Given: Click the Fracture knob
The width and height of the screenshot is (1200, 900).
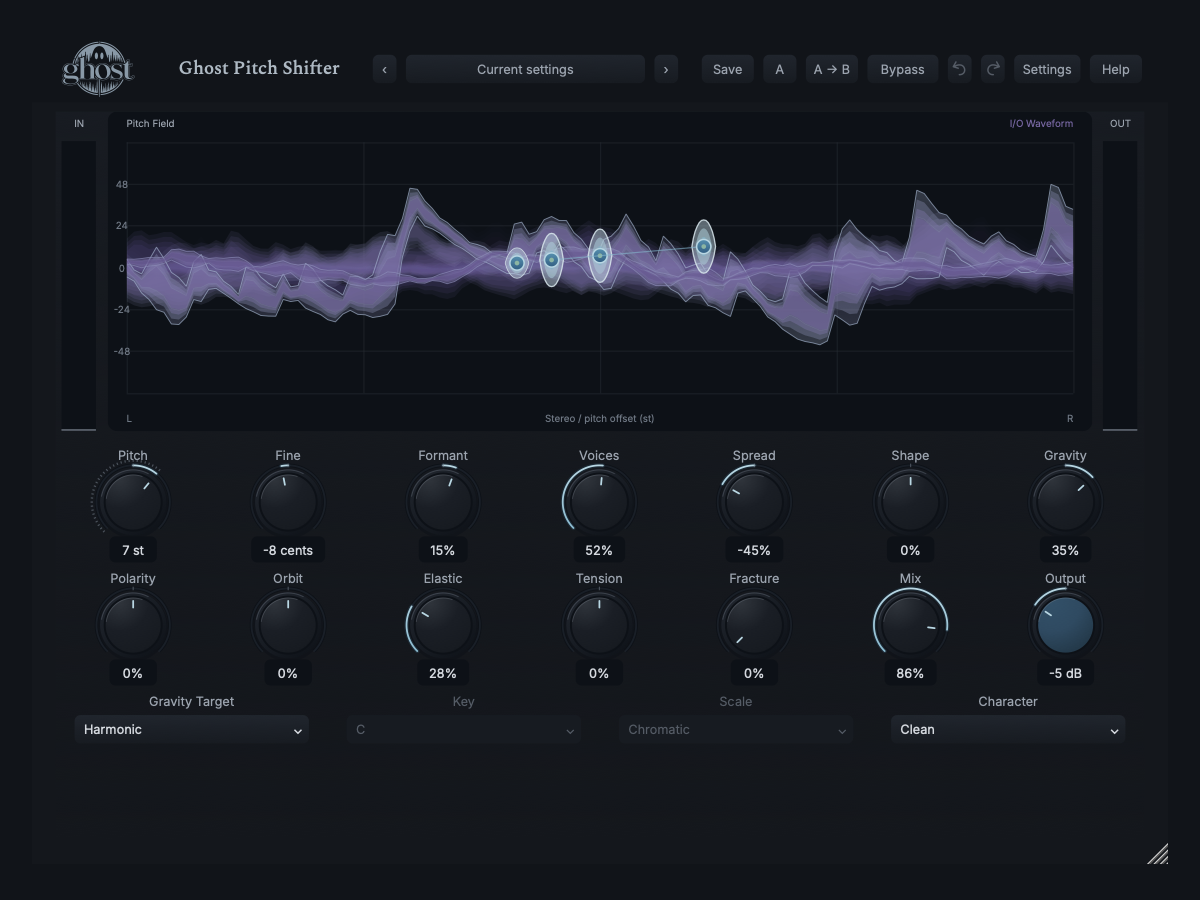Looking at the screenshot, I should coord(754,624).
